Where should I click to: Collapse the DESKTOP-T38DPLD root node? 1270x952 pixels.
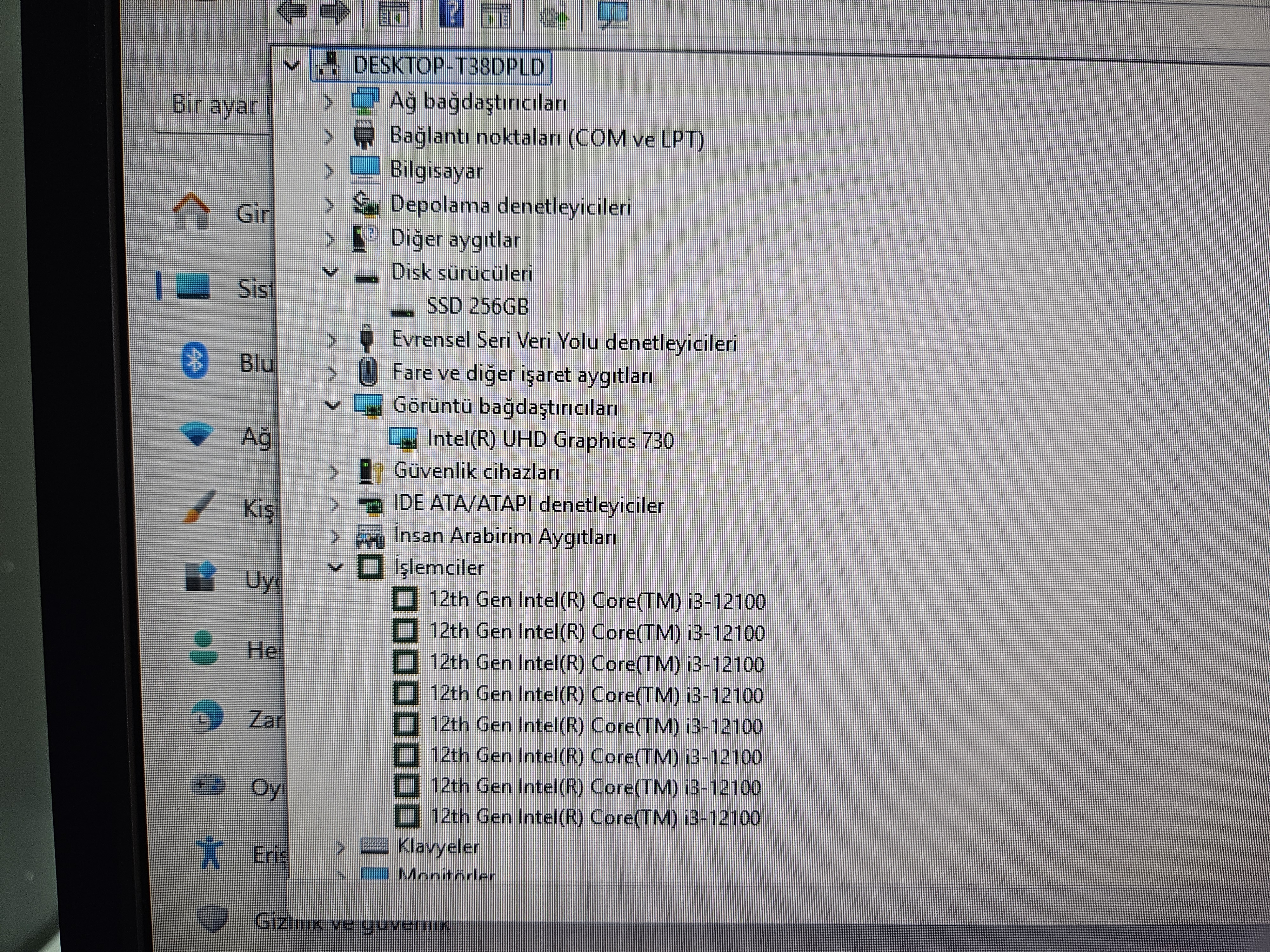[292, 65]
